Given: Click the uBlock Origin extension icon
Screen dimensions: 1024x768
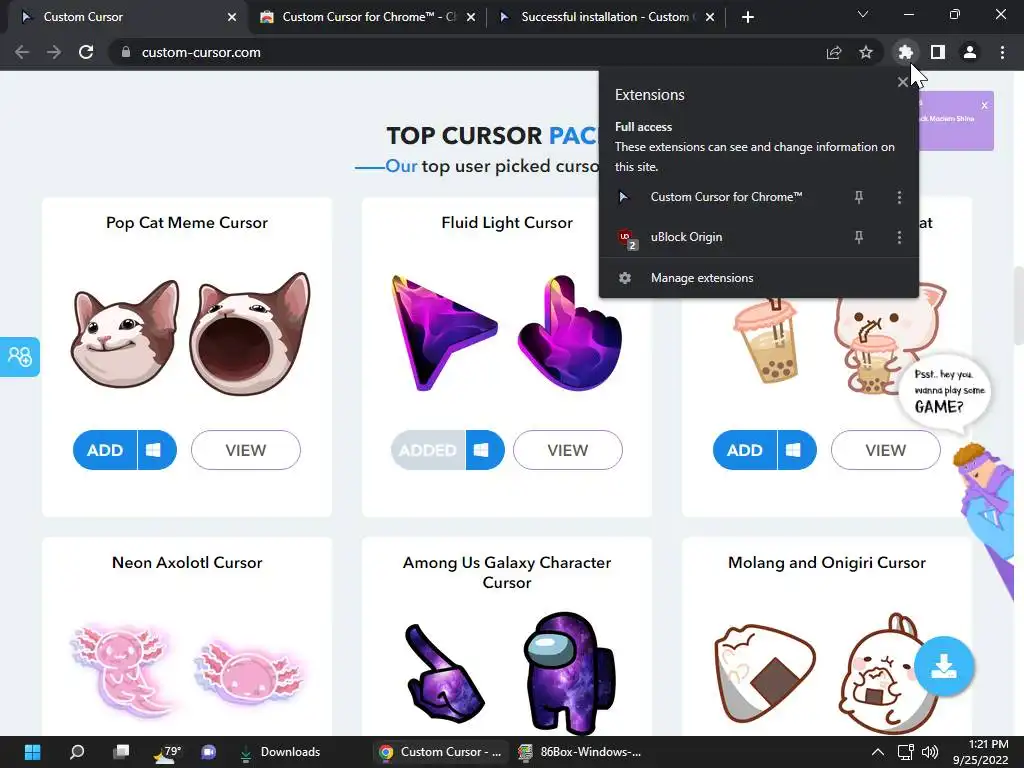Looking at the screenshot, I should click(x=627, y=238).
